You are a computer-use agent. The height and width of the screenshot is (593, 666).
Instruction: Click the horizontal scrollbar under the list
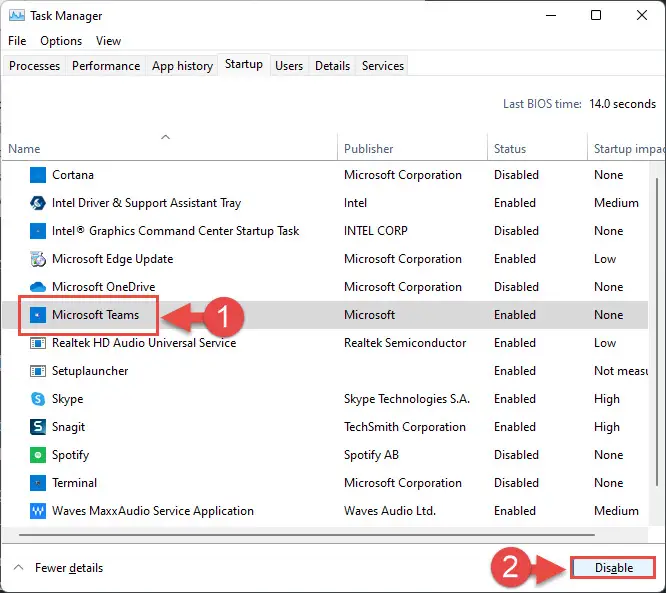point(307,535)
